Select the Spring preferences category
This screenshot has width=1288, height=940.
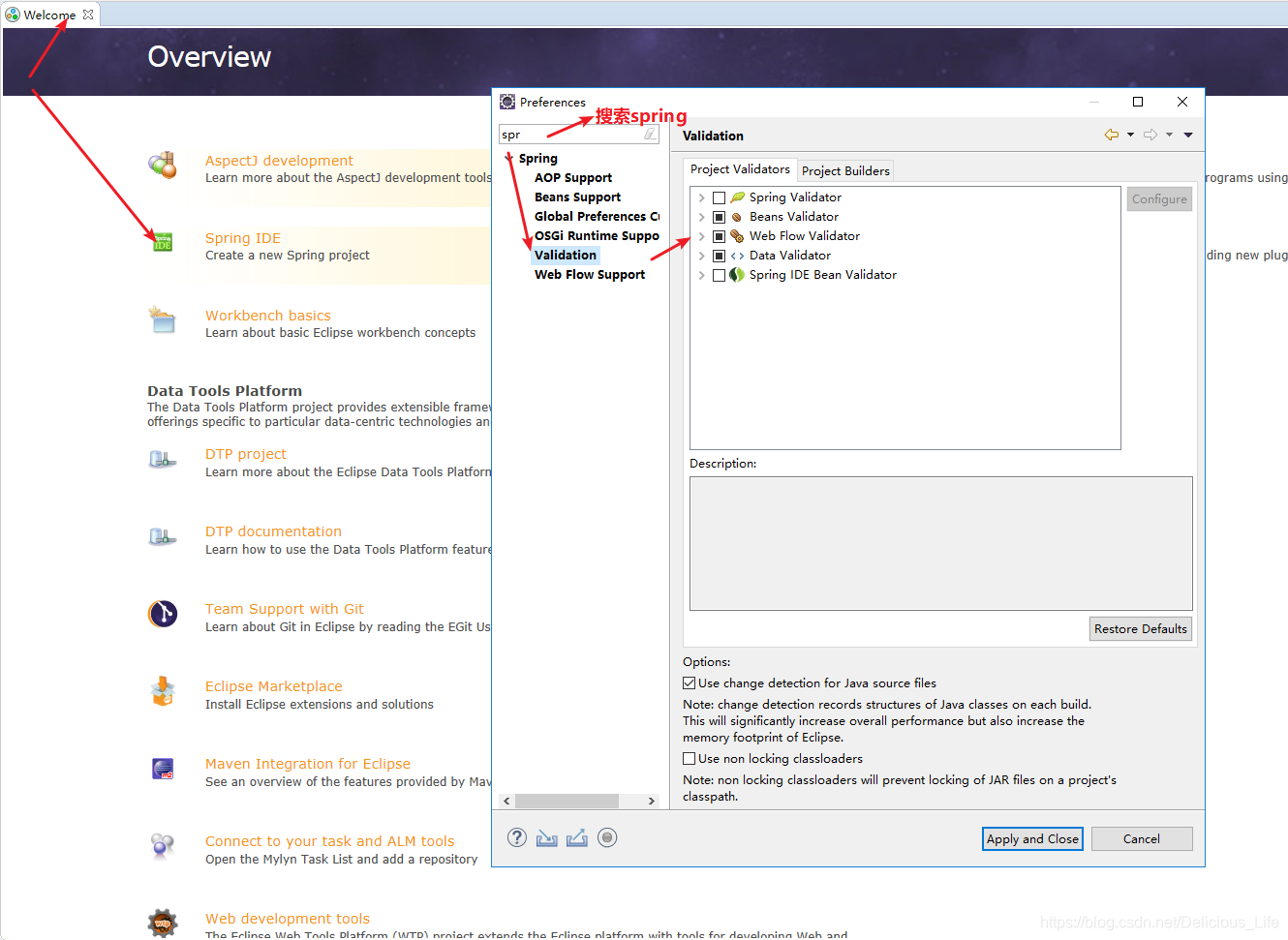point(538,159)
